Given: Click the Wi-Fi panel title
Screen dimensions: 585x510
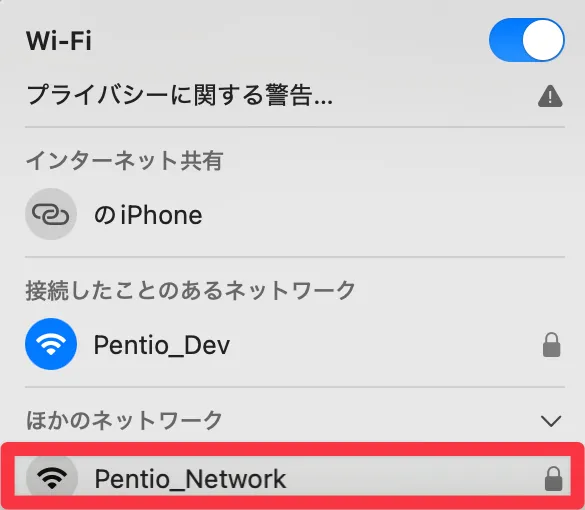Looking at the screenshot, I should pos(59,40).
